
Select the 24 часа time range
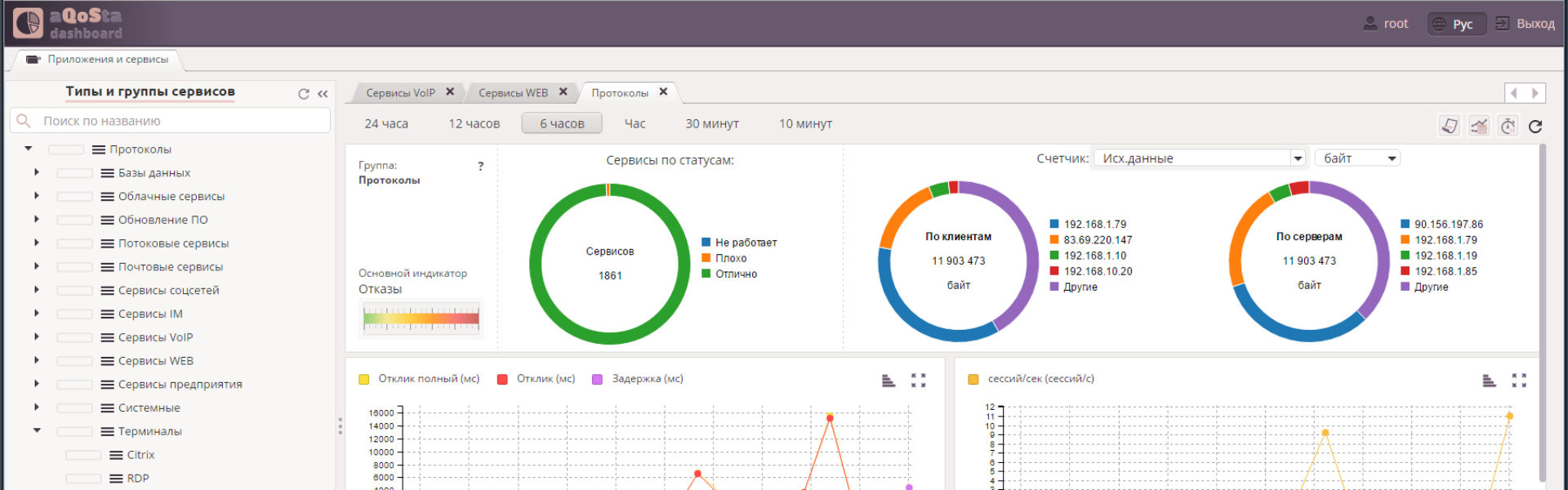pyautogui.click(x=386, y=124)
